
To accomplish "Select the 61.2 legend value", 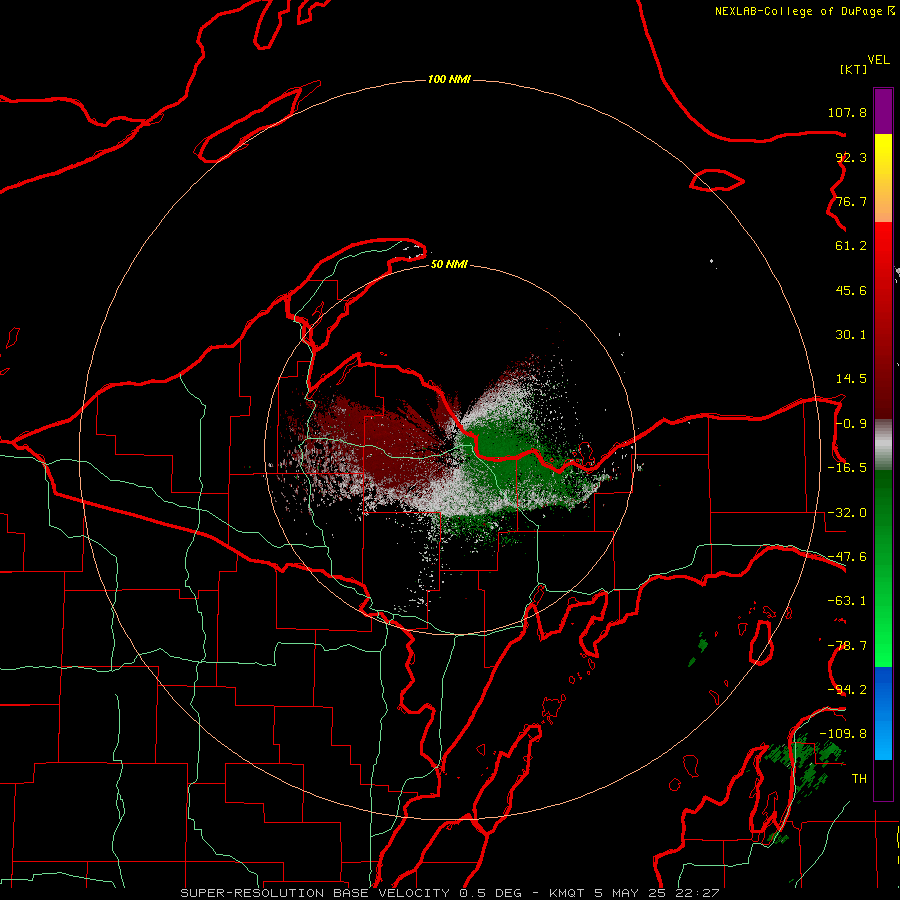I will (x=851, y=246).
